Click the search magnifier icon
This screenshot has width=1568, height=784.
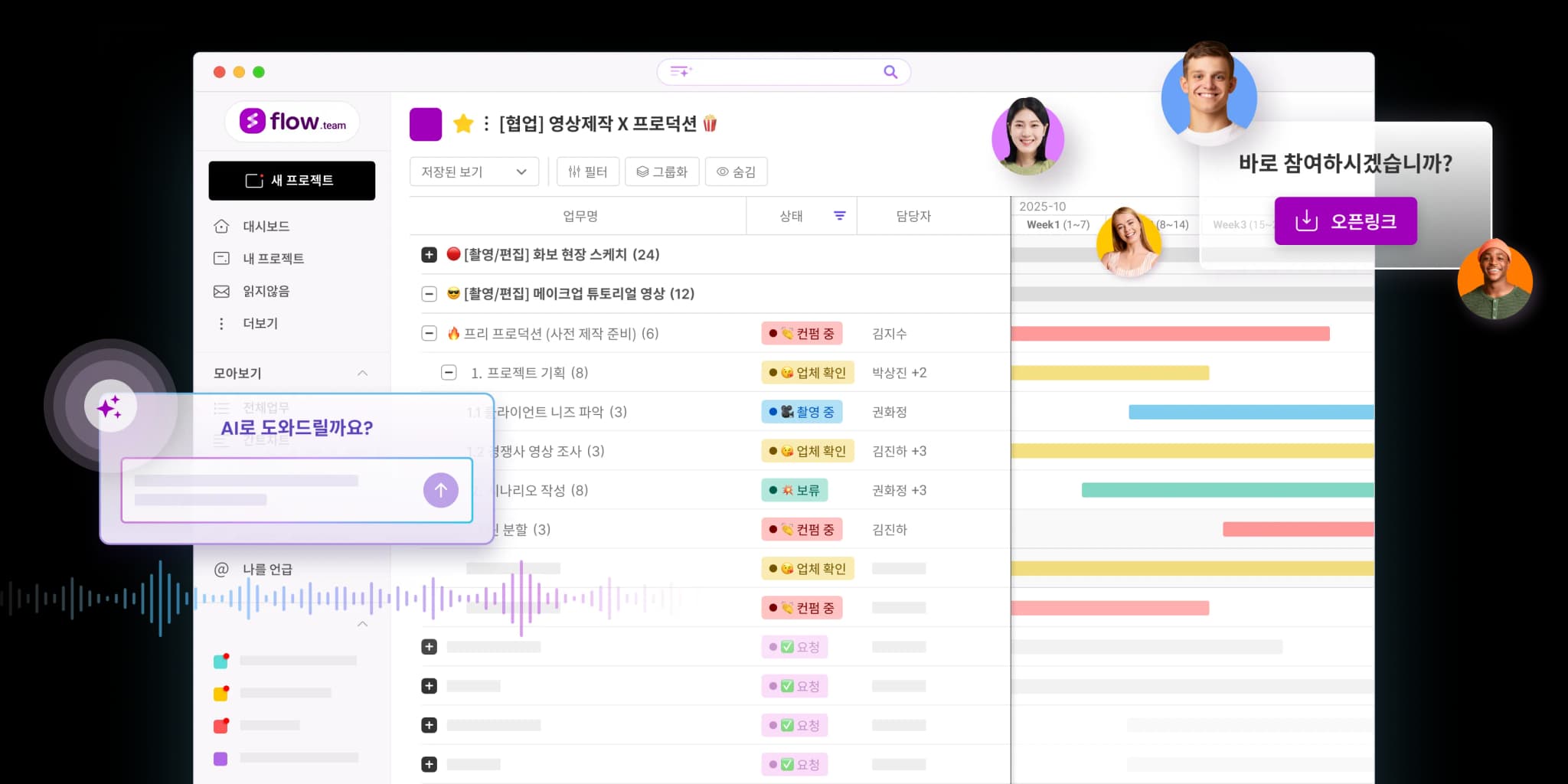coord(890,72)
